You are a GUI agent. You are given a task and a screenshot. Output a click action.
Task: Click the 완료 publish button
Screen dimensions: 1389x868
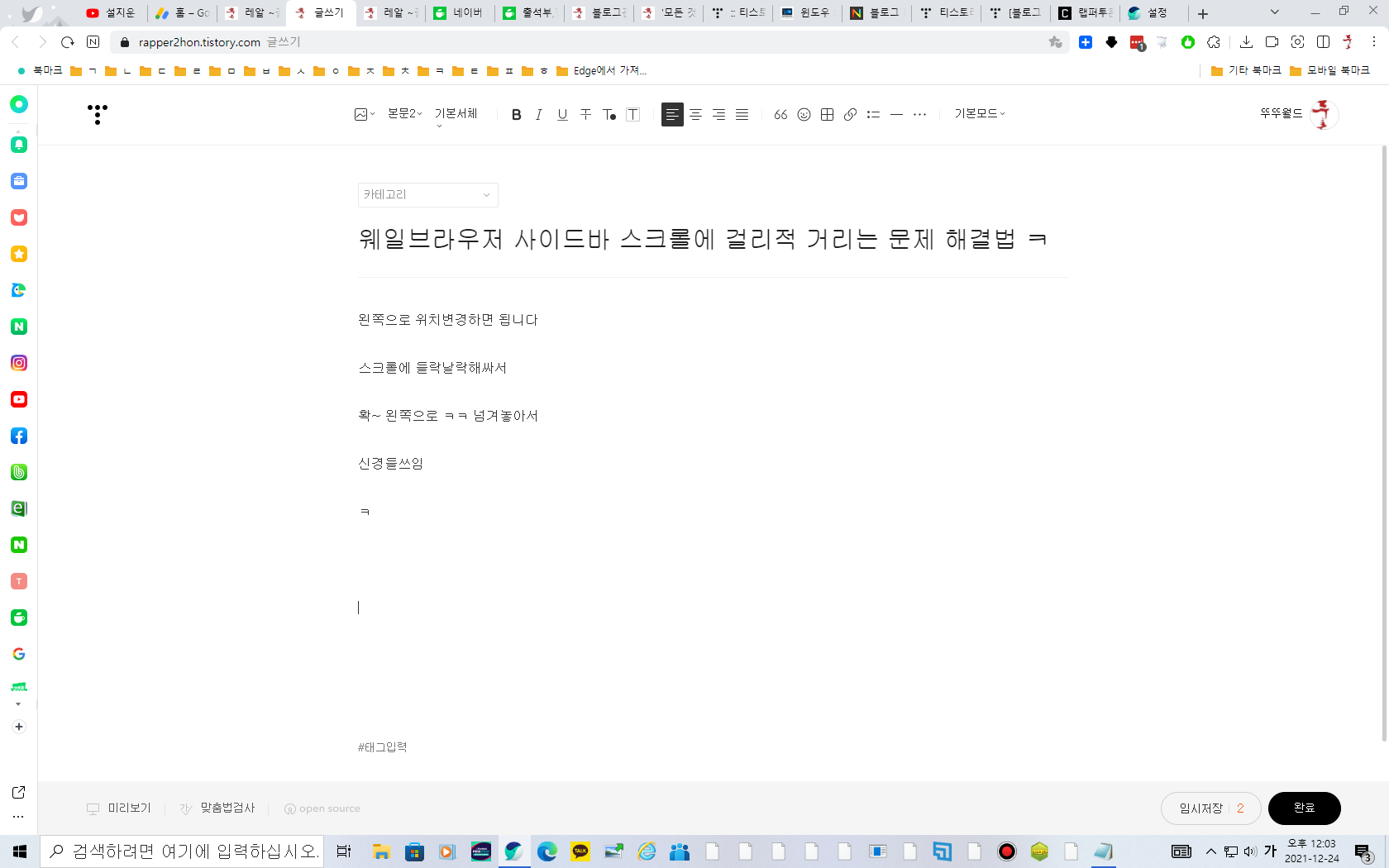(x=1304, y=808)
